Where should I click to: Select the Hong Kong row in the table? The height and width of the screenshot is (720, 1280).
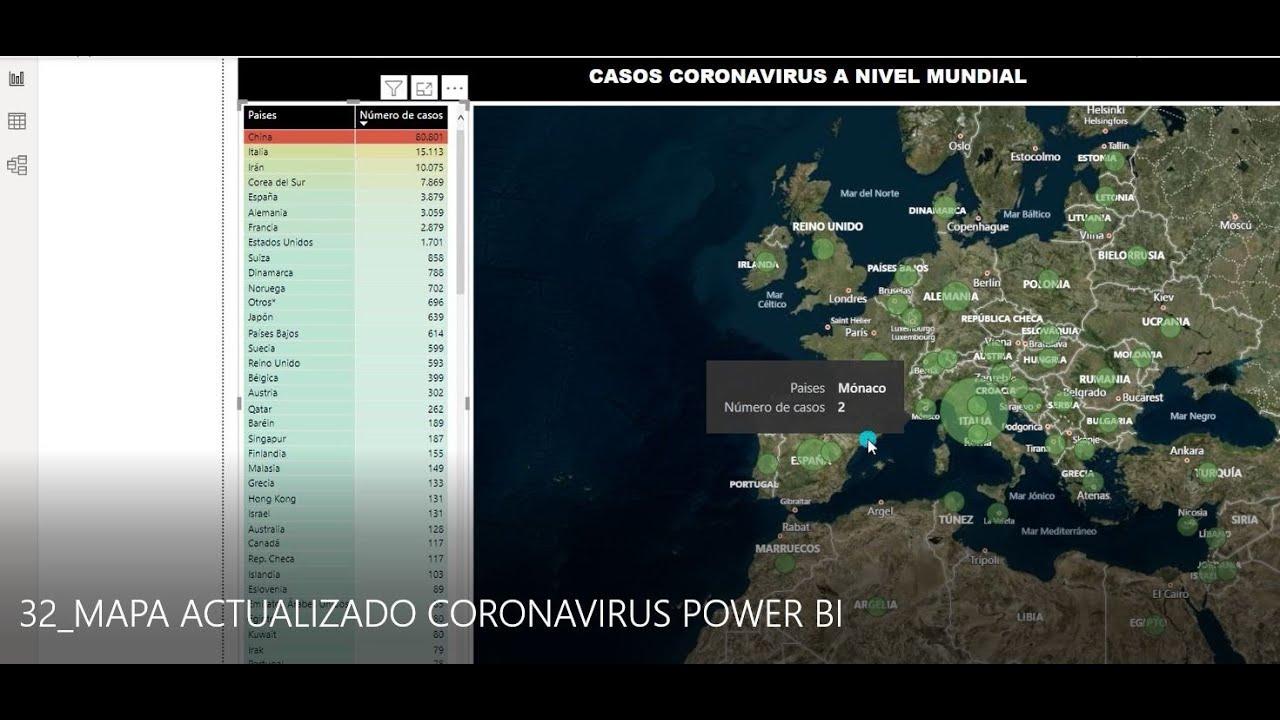(346, 499)
